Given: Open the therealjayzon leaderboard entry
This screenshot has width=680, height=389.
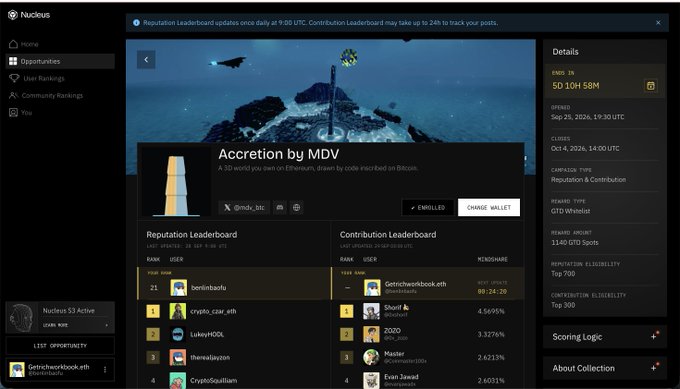Looking at the screenshot, I should click(234, 357).
